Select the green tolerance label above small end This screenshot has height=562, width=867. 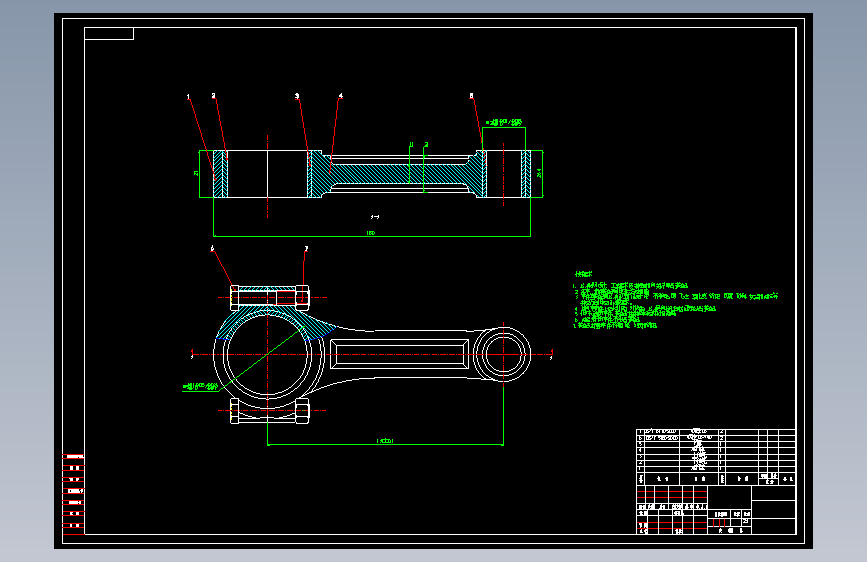click(504, 122)
